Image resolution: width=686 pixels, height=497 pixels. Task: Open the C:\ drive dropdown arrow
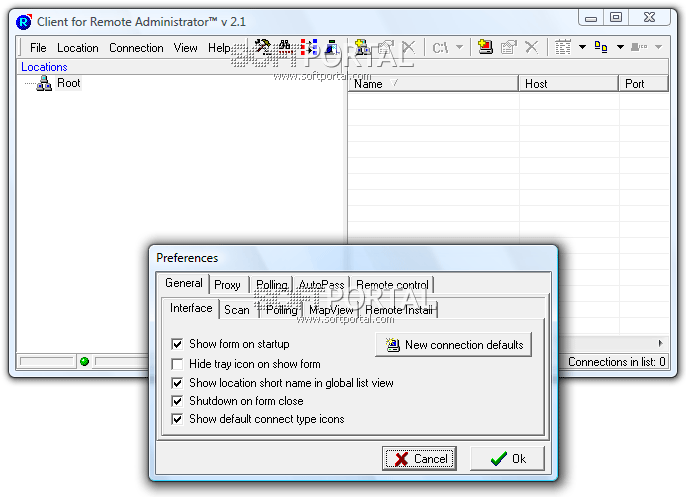459,47
